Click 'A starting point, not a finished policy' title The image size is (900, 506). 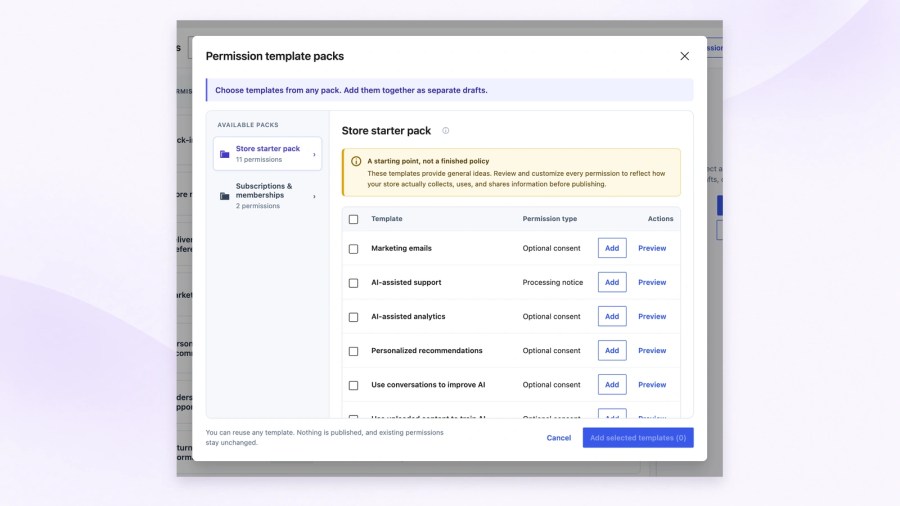428,161
